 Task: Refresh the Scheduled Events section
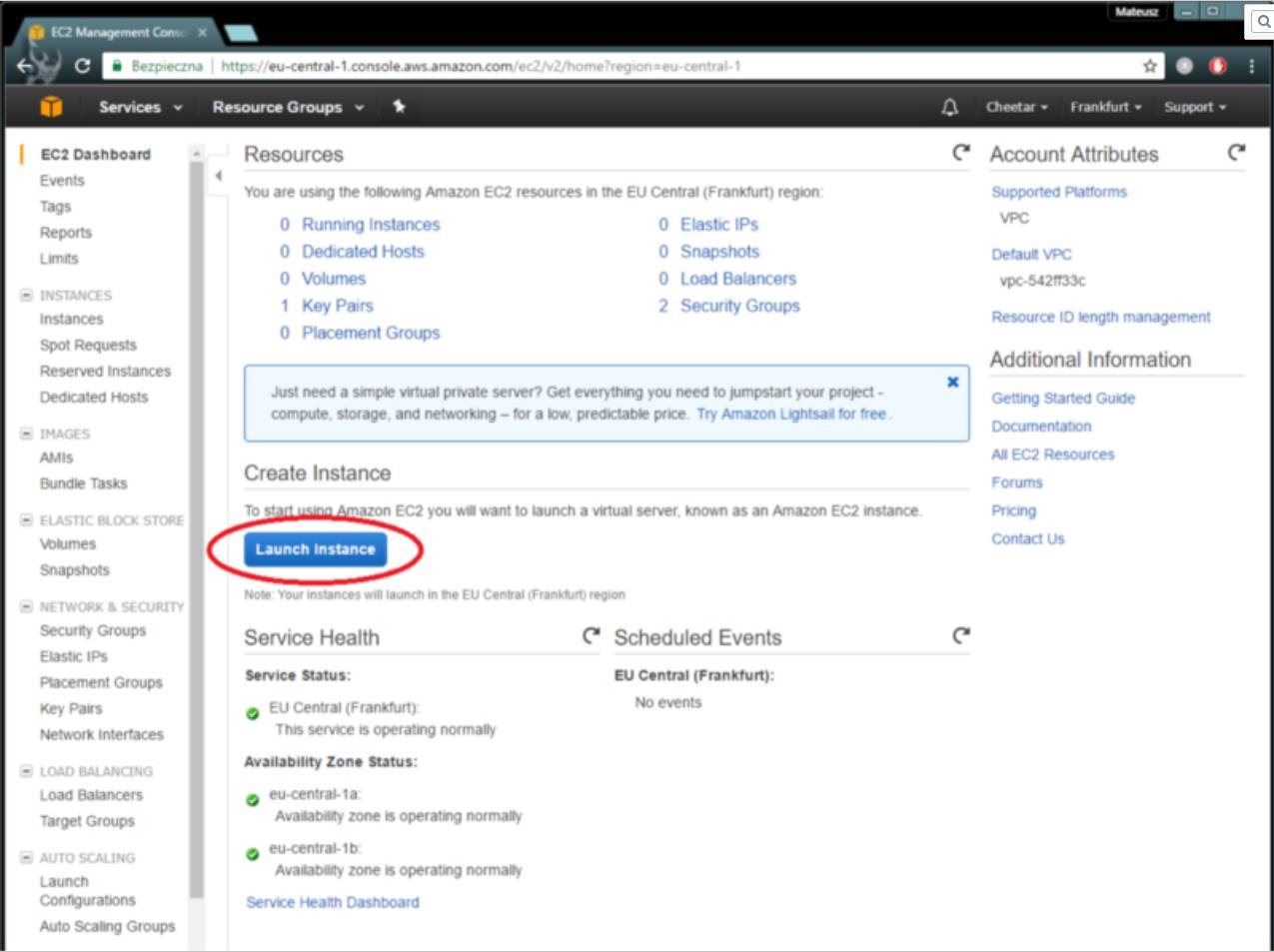click(x=961, y=636)
